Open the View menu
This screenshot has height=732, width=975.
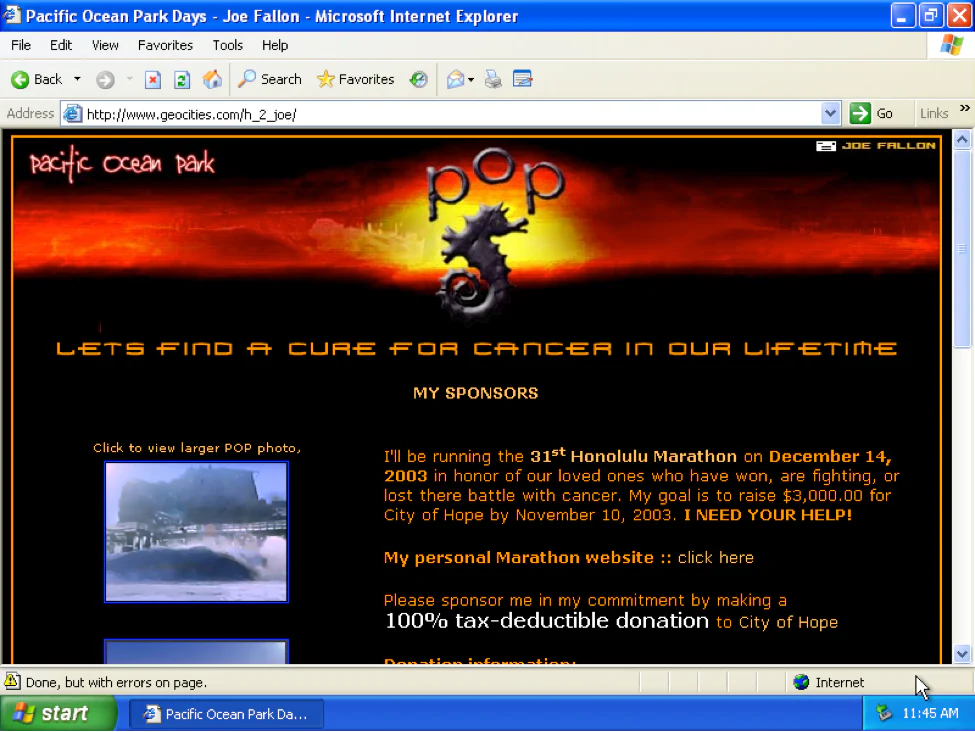click(x=105, y=45)
